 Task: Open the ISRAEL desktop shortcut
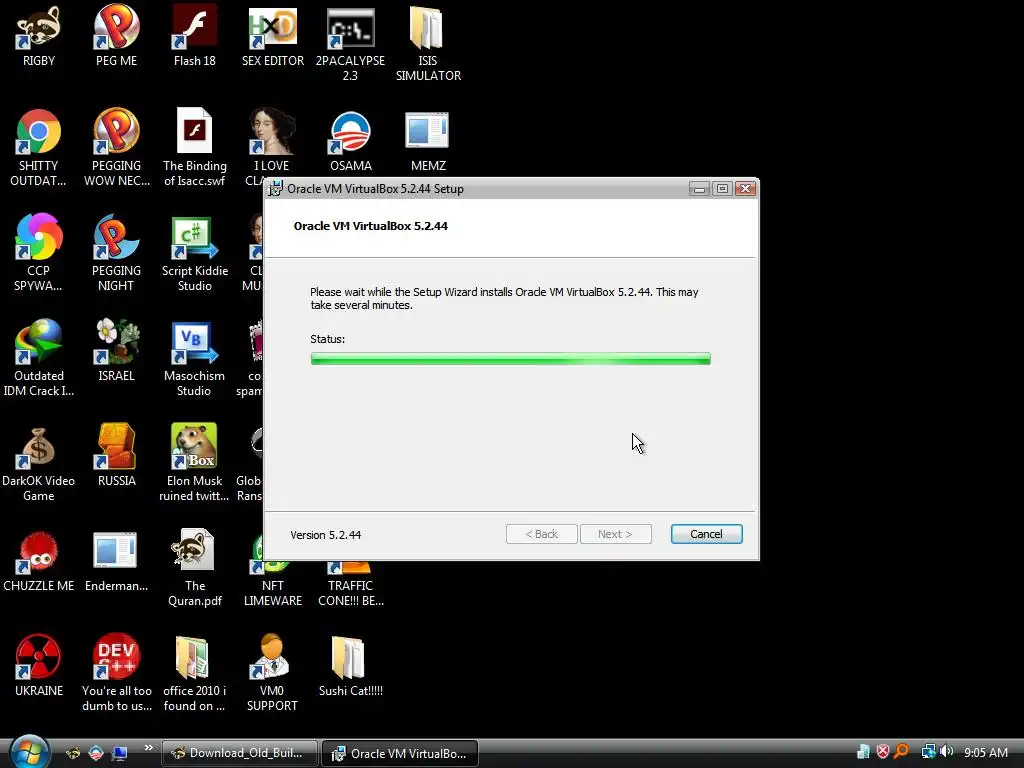(x=116, y=351)
